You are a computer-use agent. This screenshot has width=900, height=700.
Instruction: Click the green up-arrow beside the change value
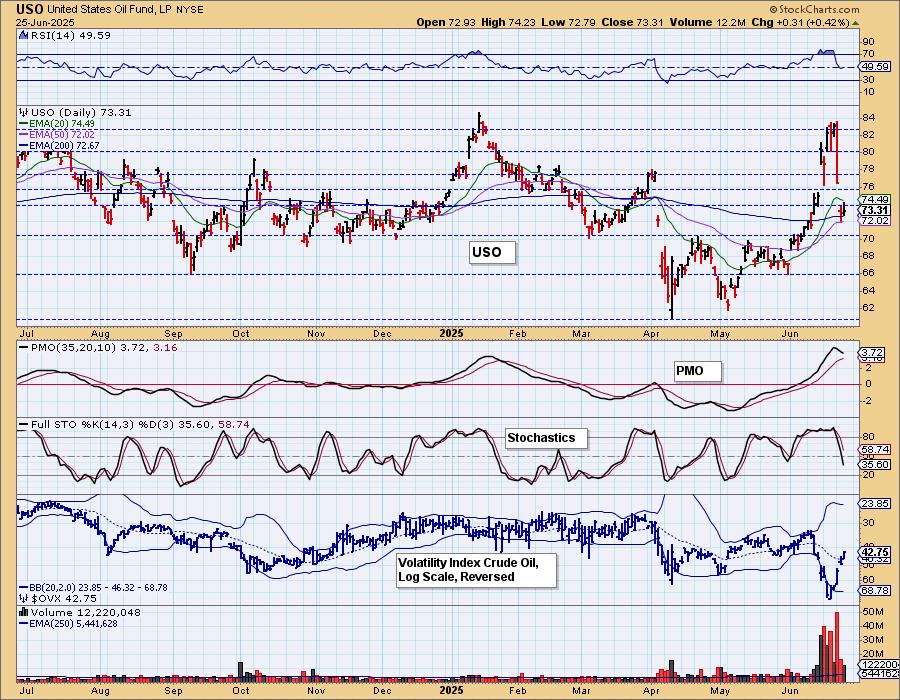855,23
